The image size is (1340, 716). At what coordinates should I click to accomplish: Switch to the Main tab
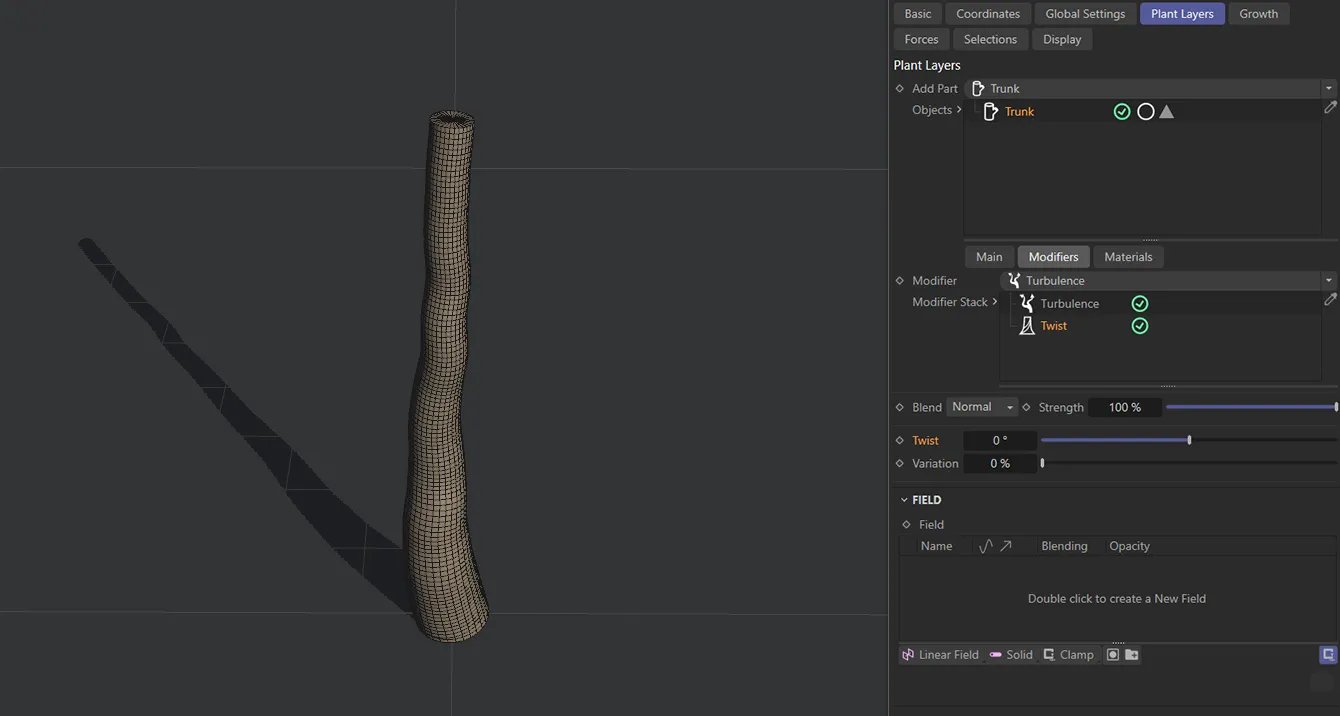(x=988, y=256)
